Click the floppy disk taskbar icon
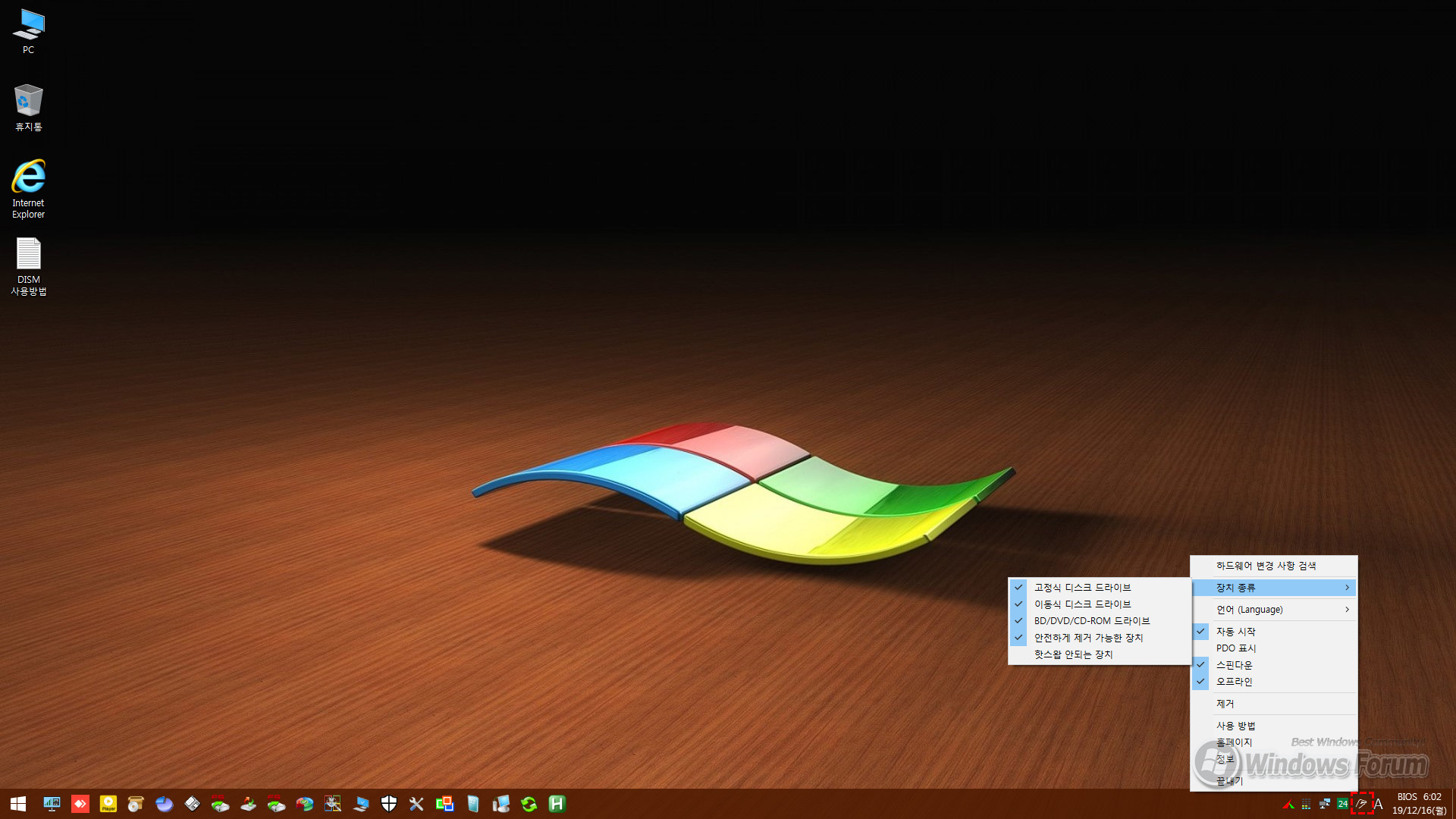Viewport: 1456px width, 819px height. coord(192,804)
